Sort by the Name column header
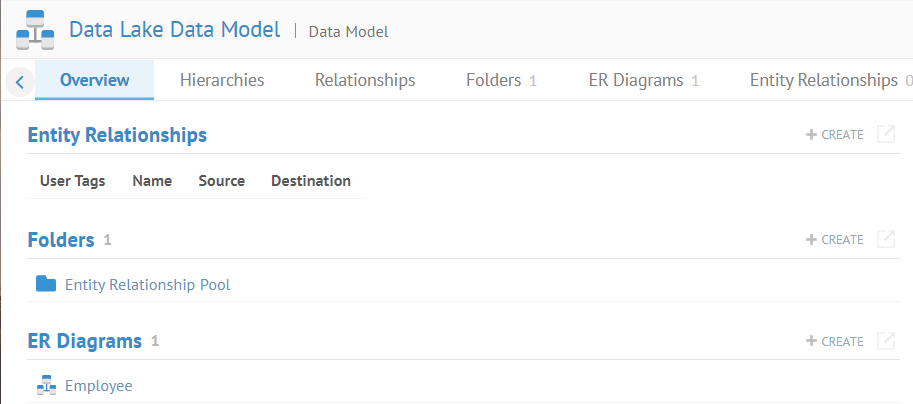 point(152,181)
